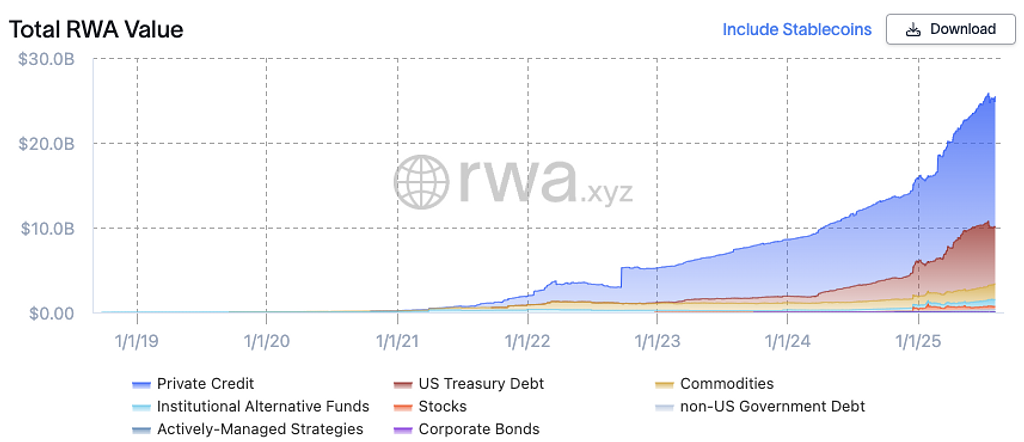Image resolution: width=1024 pixels, height=442 pixels.
Task: Toggle the Include Stablecoins link
Action: pos(797,29)
